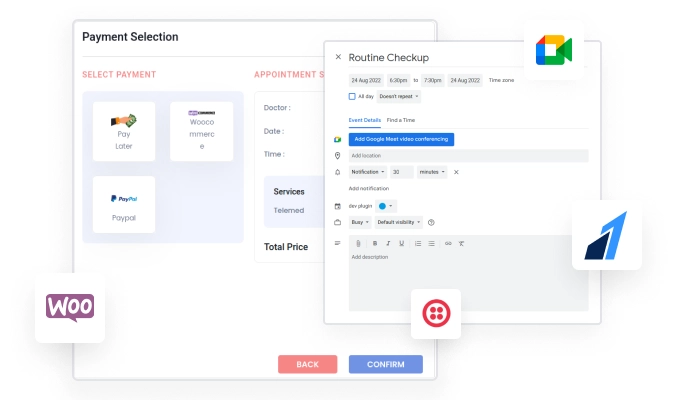Image resolution: width=684 pixels, height=400 pixels.
Task: Click the BACK button
Action: pyautogui.click(x=308, y=364)
